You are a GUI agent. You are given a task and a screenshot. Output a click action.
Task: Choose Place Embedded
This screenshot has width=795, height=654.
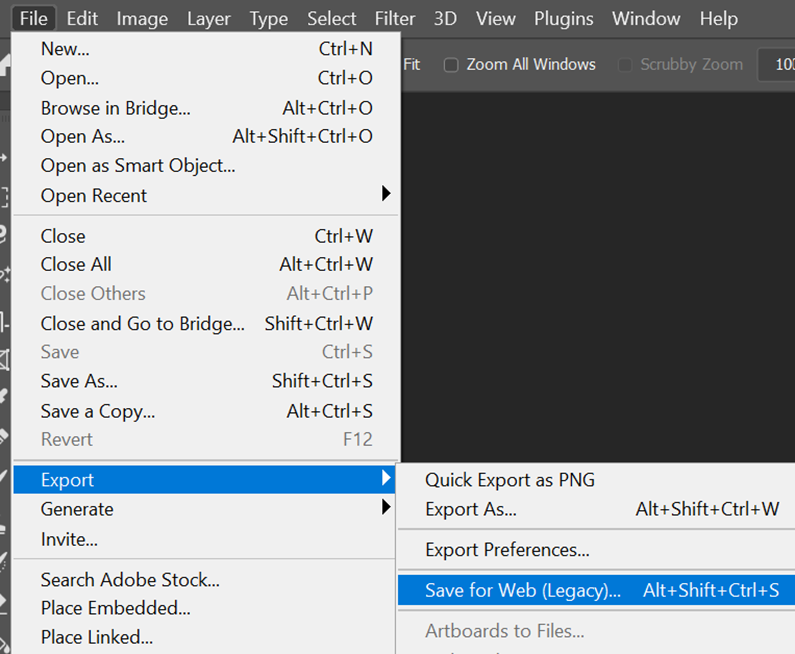115,608
